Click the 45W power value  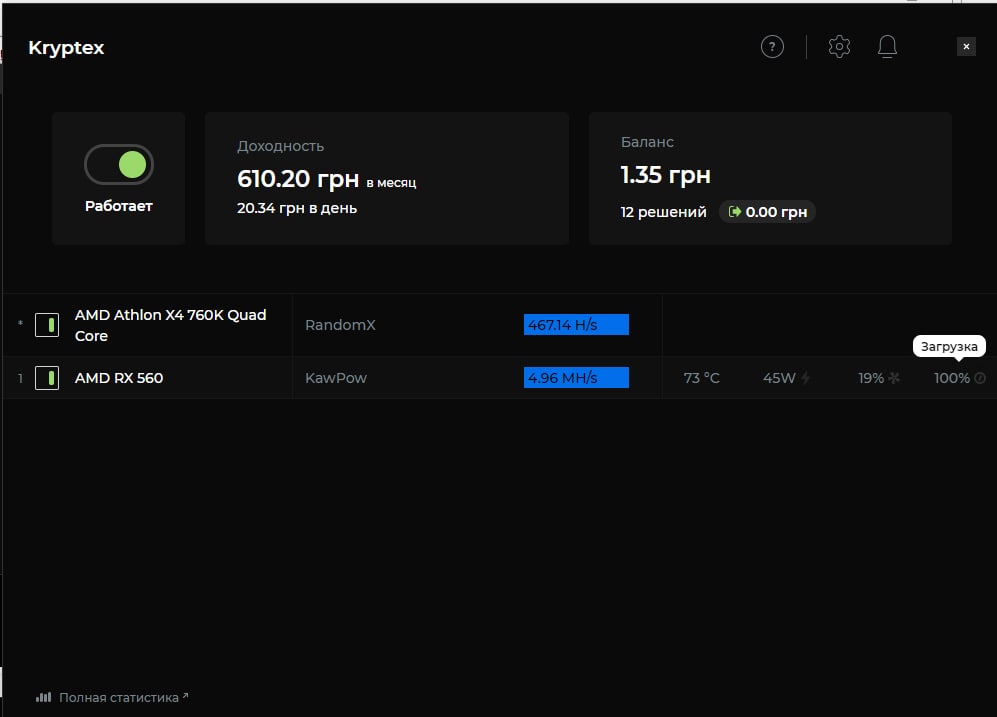coord(779,378)
